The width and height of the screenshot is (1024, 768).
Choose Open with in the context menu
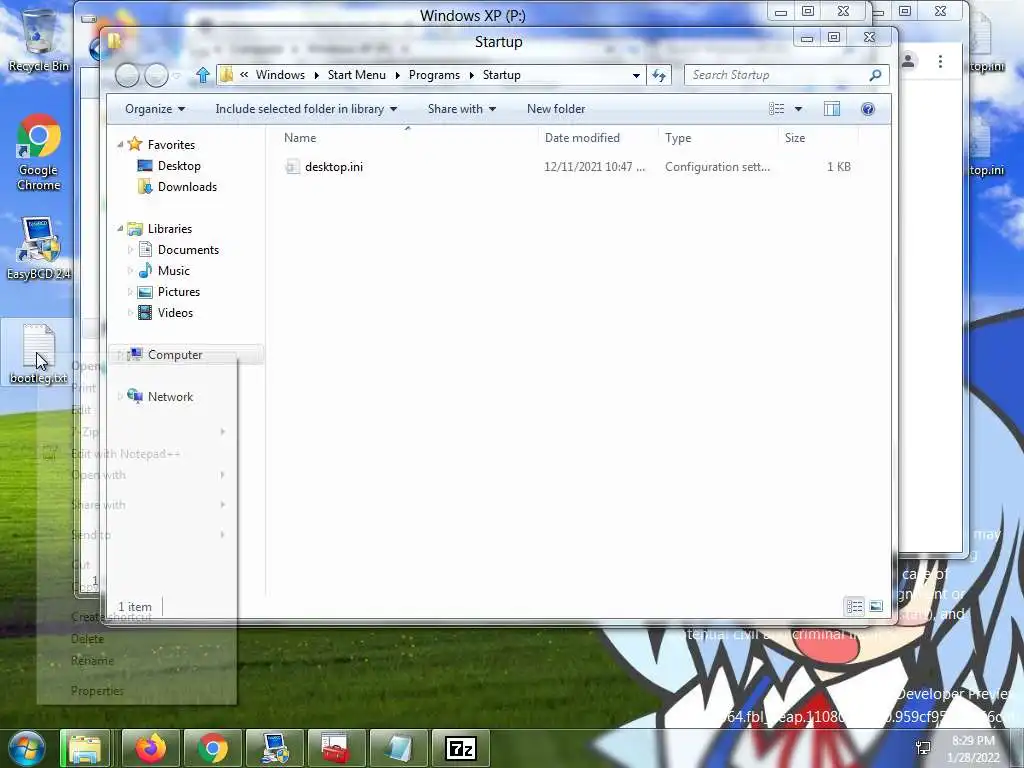(136, 475)
